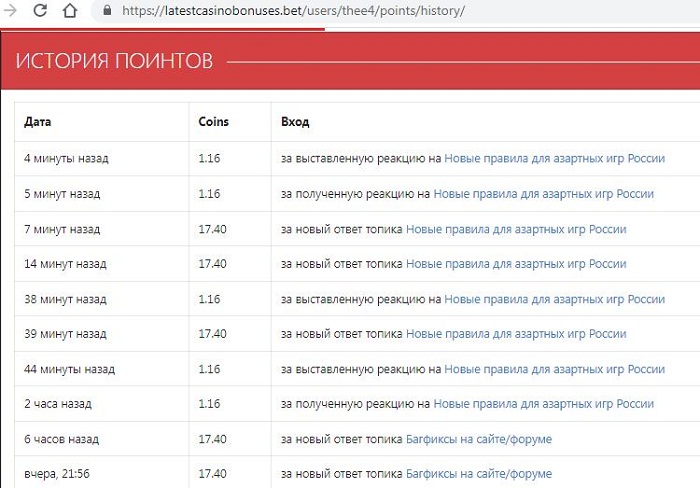Click the Дата column header
This screenshot has width=700, height=488.
[38, 122]
